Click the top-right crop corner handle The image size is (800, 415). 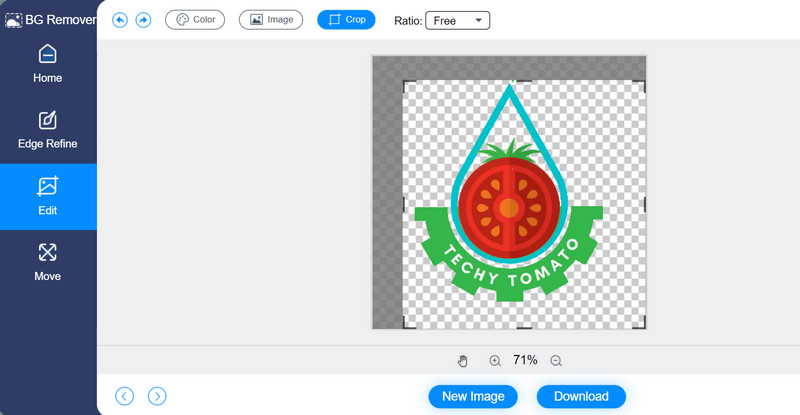[643, 83]
